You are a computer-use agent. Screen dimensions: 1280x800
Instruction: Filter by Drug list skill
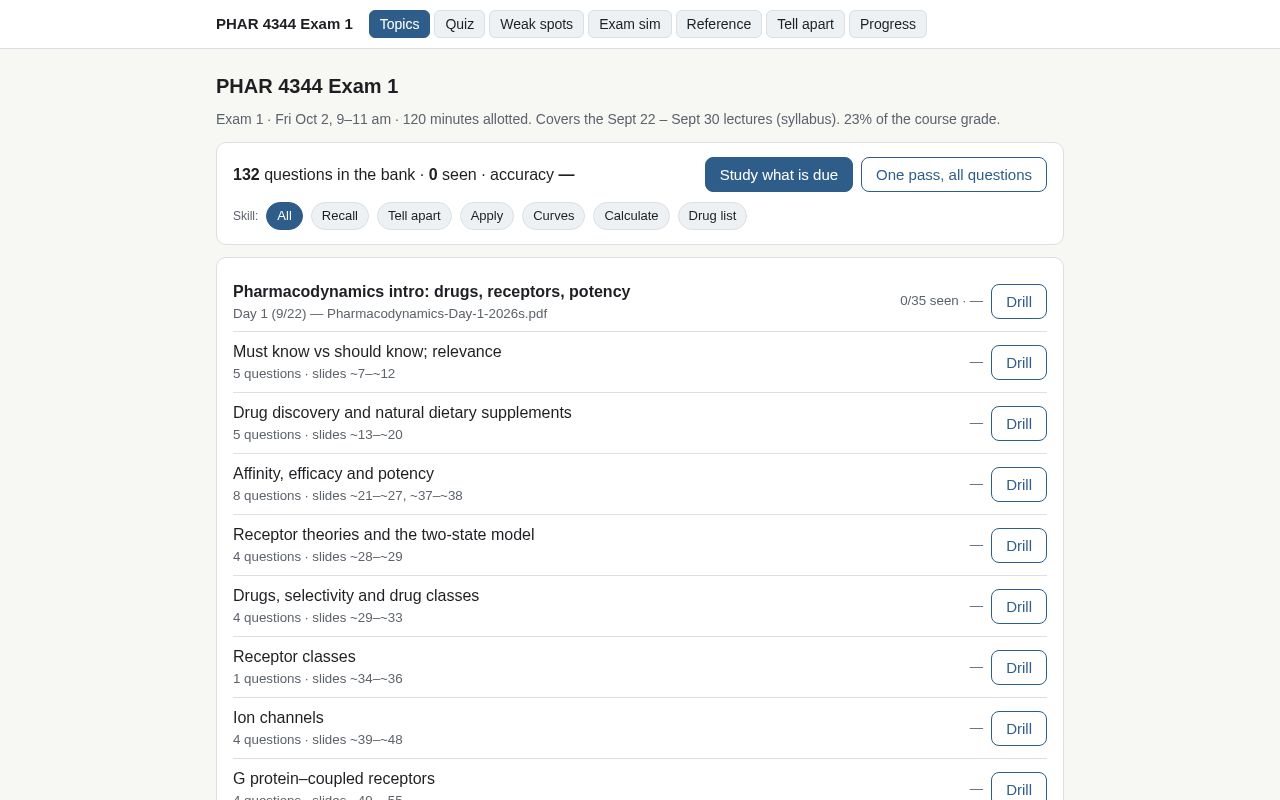(x=712, y=216)
